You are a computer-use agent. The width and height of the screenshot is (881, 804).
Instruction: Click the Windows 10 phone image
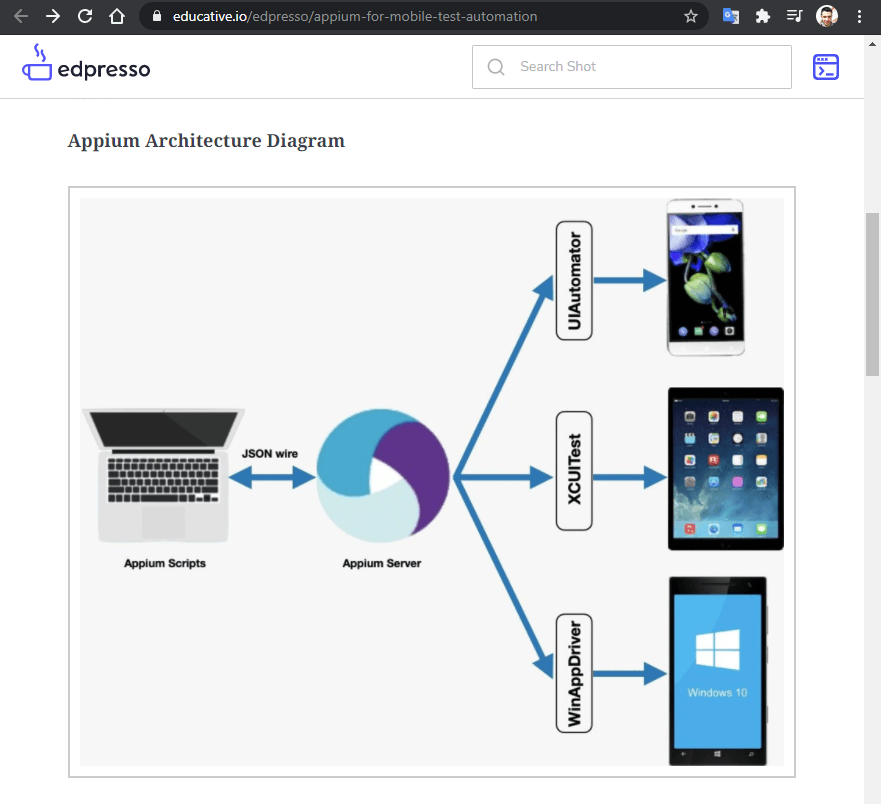[718, 671]
